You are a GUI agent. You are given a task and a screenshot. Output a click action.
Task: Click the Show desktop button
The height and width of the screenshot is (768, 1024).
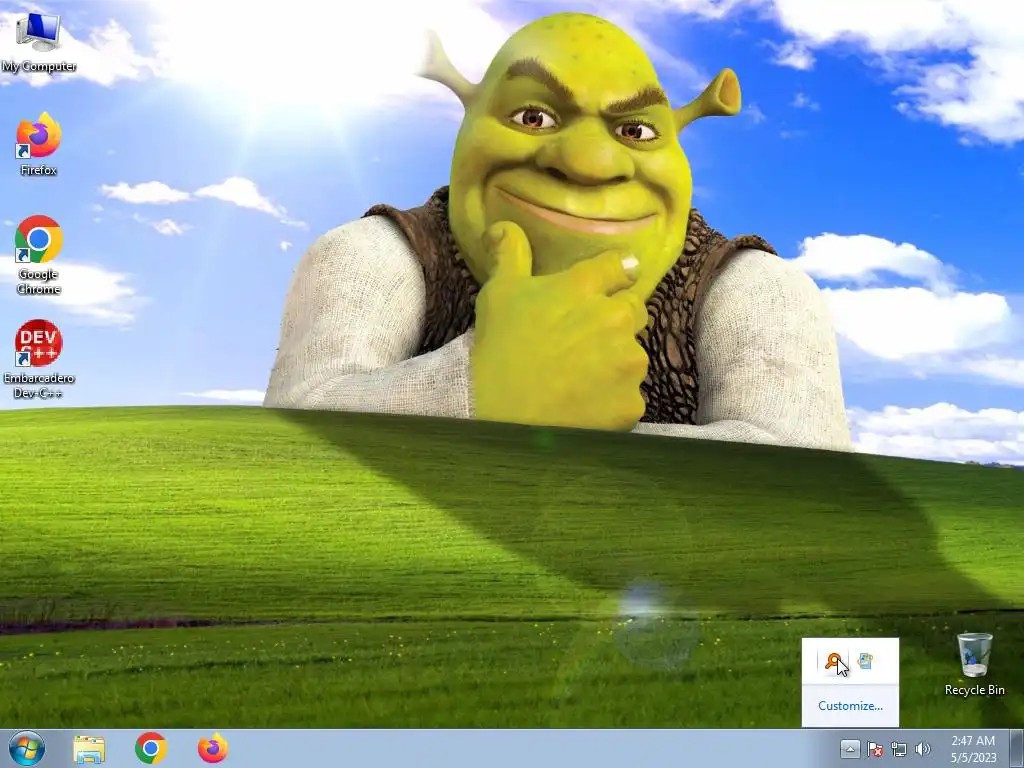point(1017,748)
